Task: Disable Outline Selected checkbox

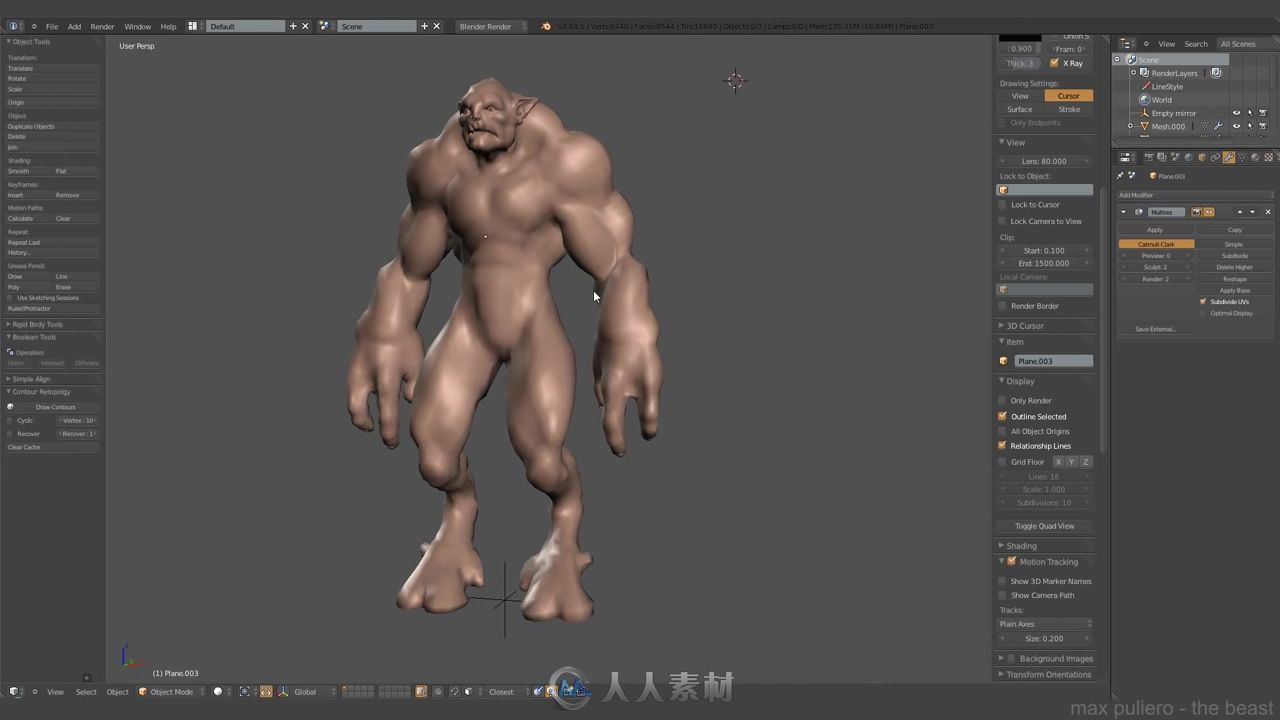Action: tap(1003, 416)
